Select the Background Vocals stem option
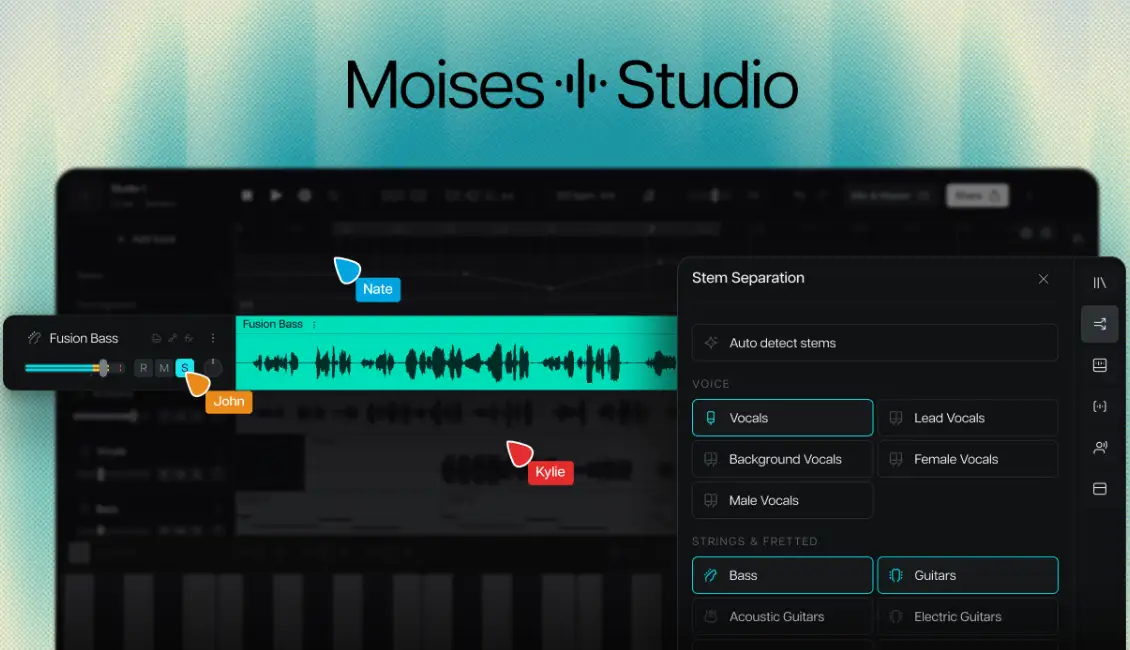This screenshot has width=1130, height=650. pos(782,459)
